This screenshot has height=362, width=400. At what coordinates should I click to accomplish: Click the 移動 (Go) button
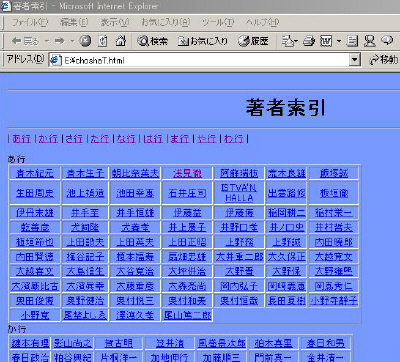(x=383, y=60)
